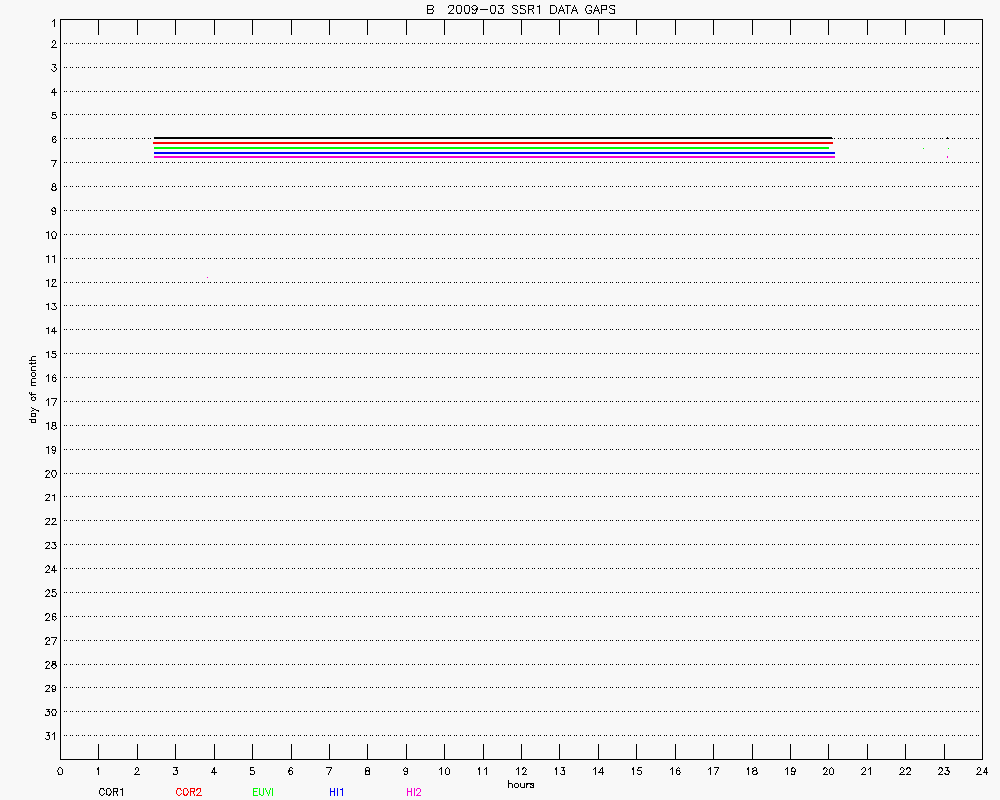Select the magenta HI2 legend label
The width and height of the screenshot is (1000, 800).
point(413,792)
